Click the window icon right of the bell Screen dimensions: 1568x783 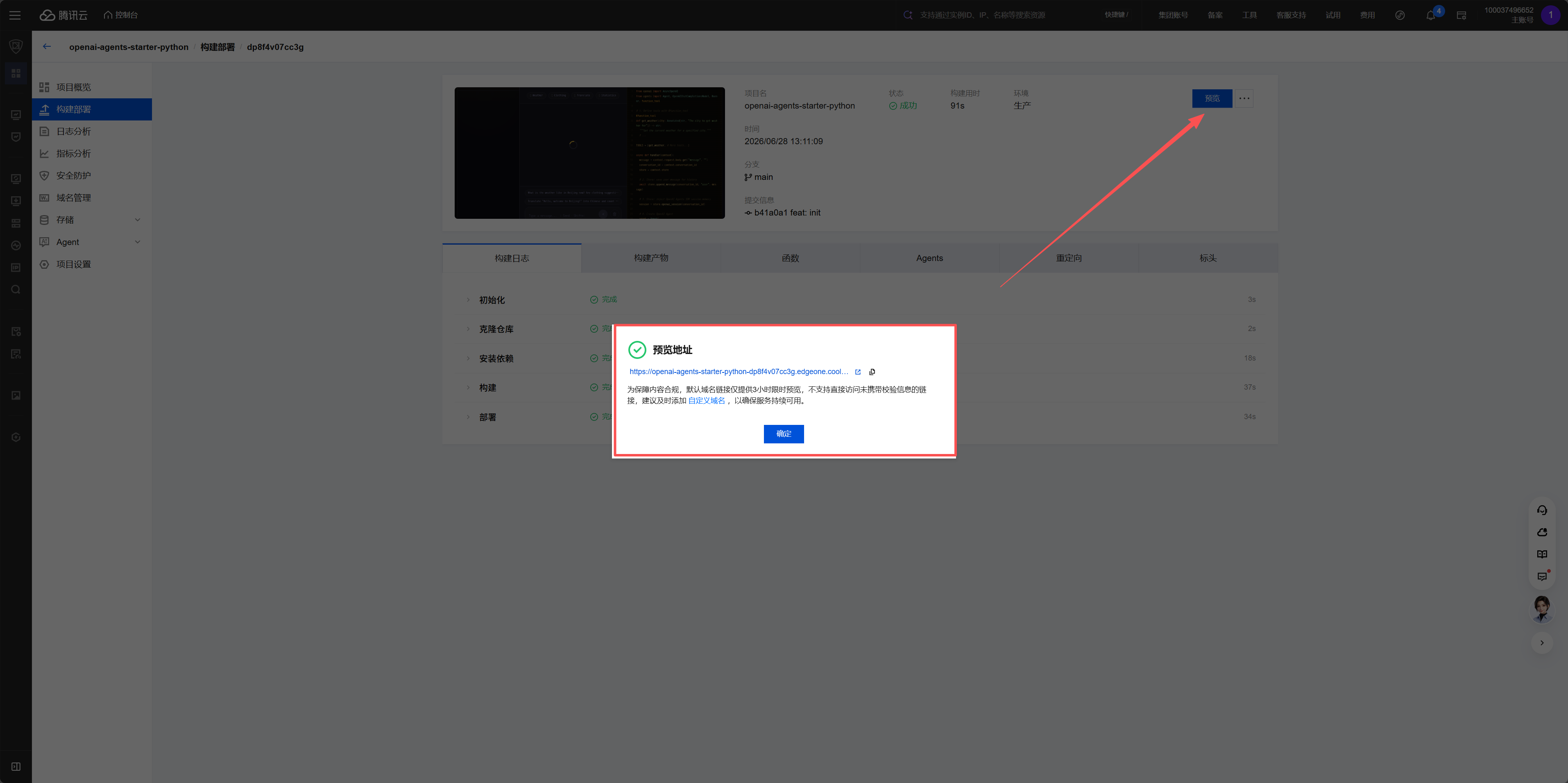pyautogui.click(x=1462, y=15)
